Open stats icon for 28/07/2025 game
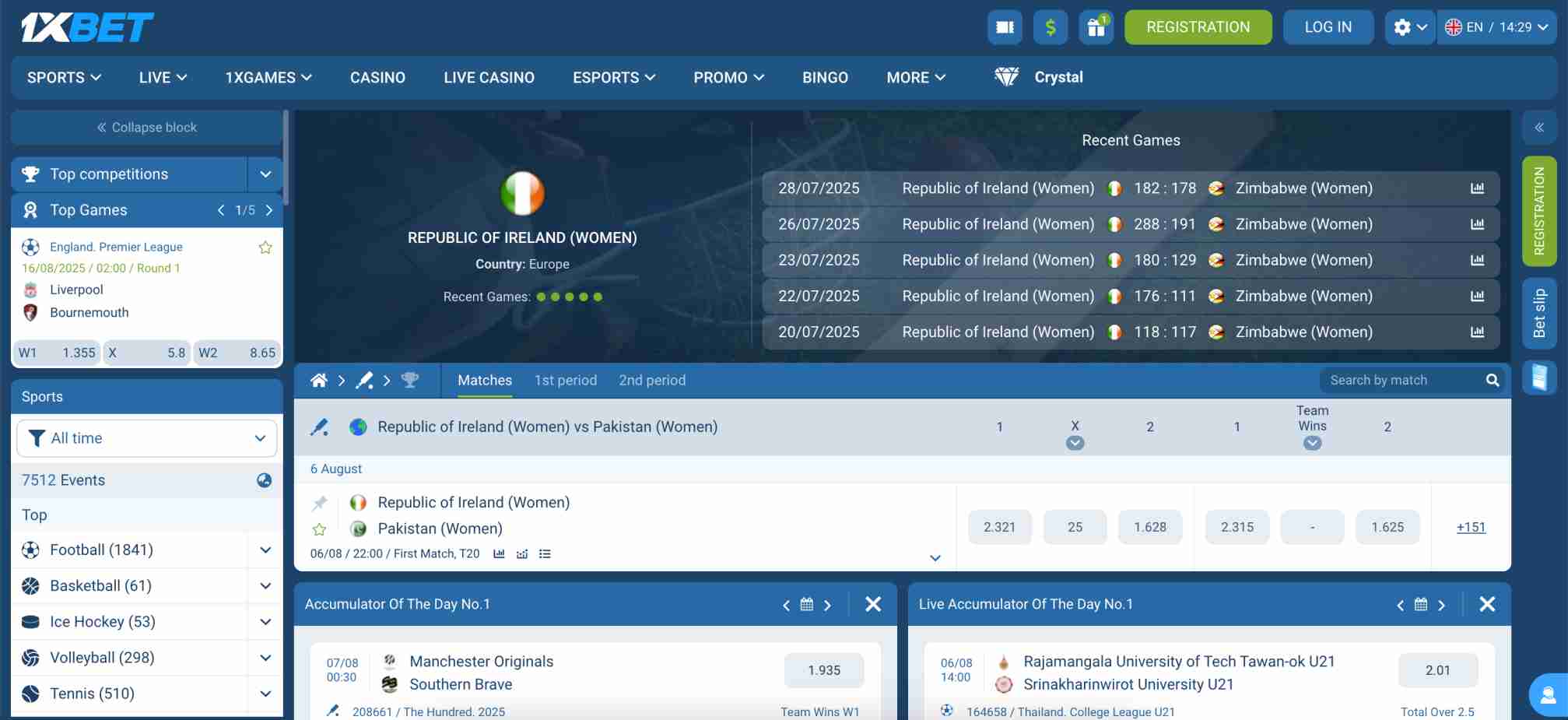The height and width of the screenshot is (720, 1568). [1477, 188]
